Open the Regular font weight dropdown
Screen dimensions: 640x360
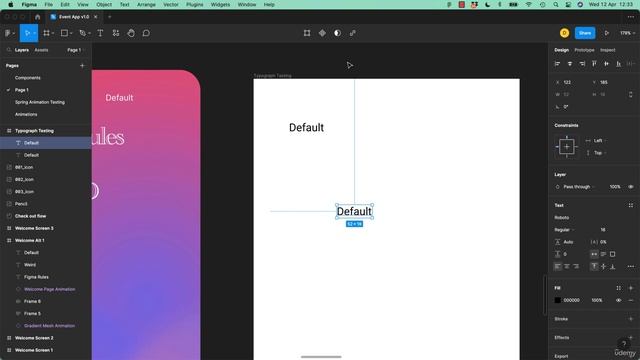[x=565, y=230]
